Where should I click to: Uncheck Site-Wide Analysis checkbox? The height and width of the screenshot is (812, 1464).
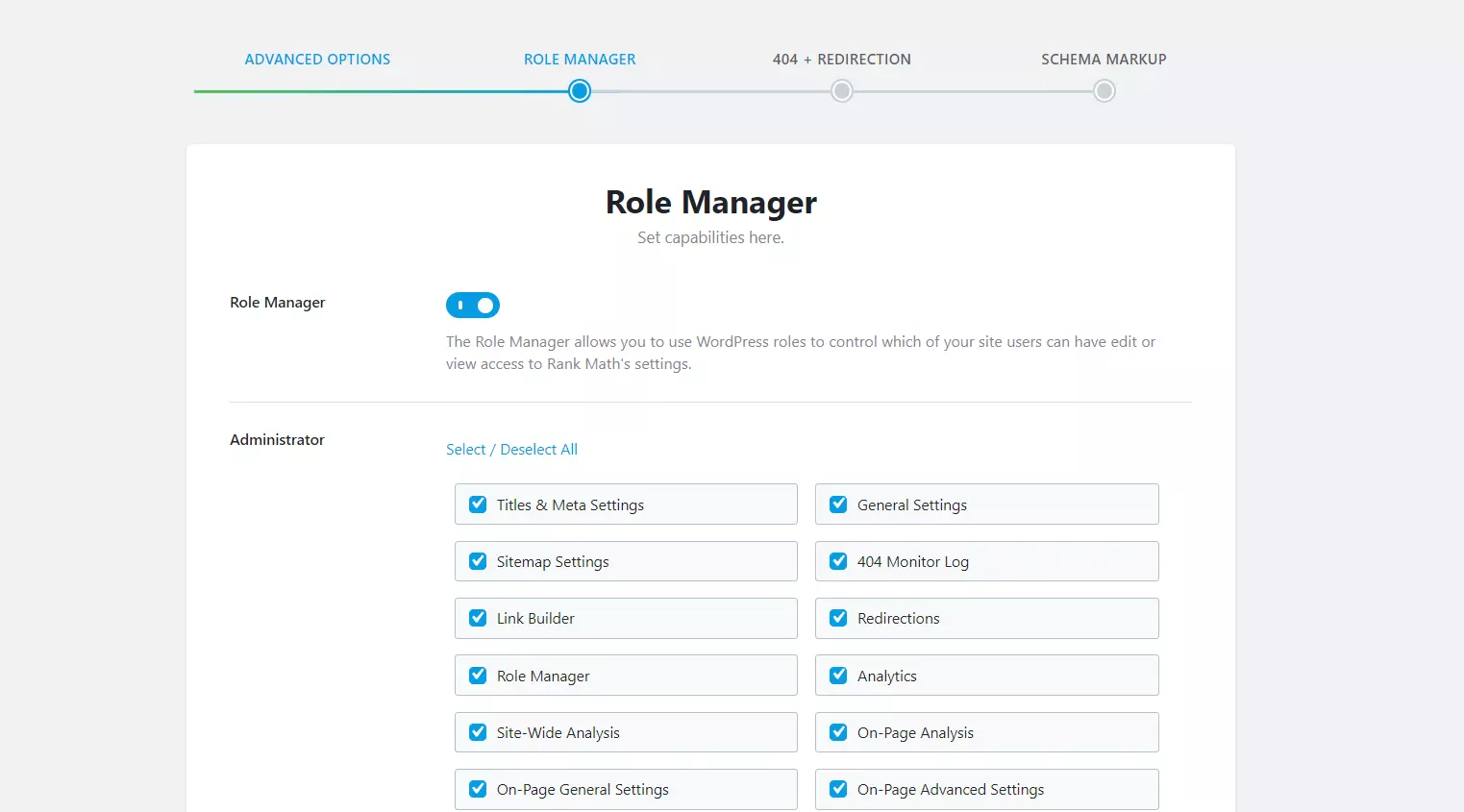[478, 732]
